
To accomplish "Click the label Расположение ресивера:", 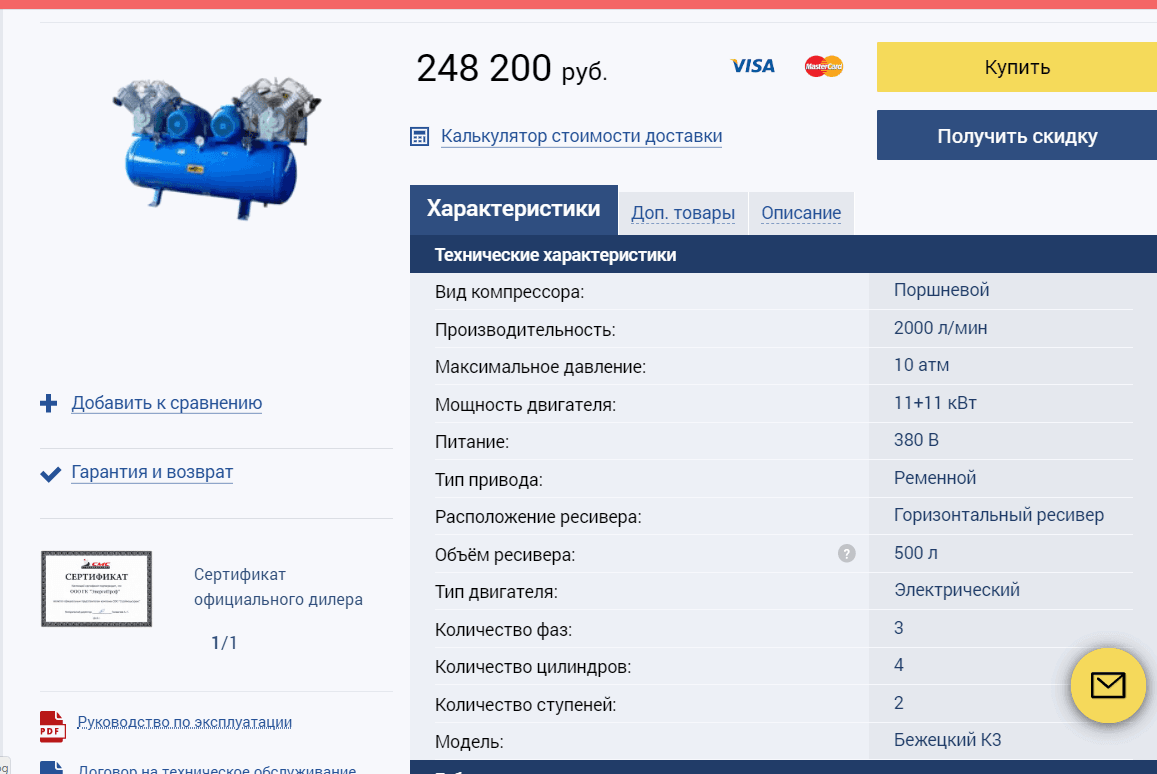I will (538, 517).
